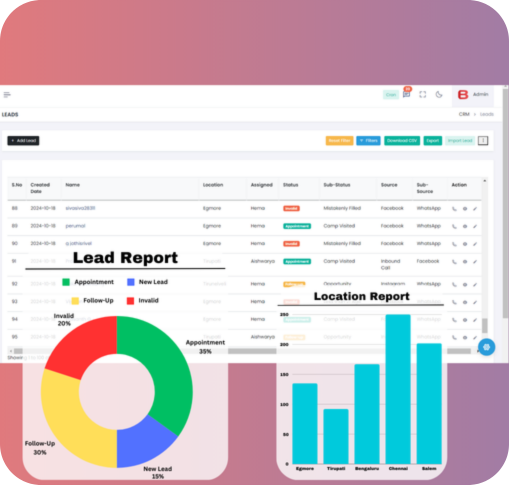Sort table by Name column header

click(73, 185)
